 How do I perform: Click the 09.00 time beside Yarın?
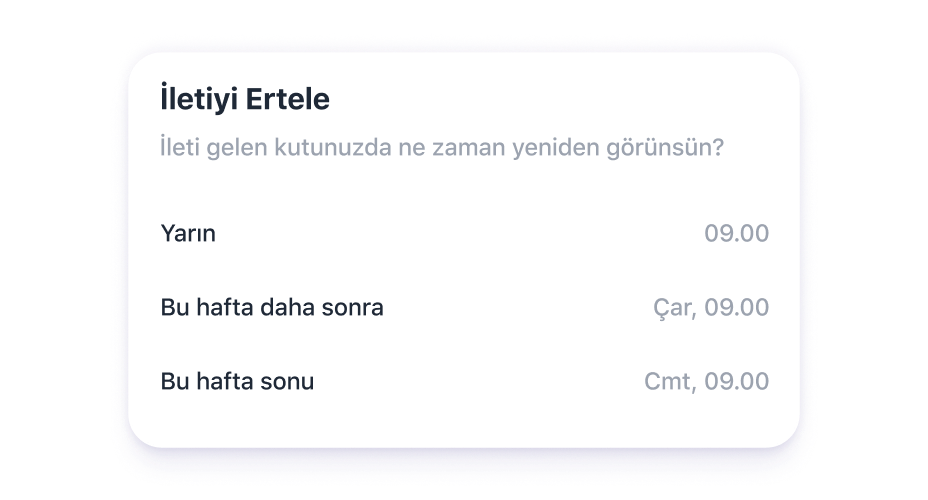pos(736,234)
